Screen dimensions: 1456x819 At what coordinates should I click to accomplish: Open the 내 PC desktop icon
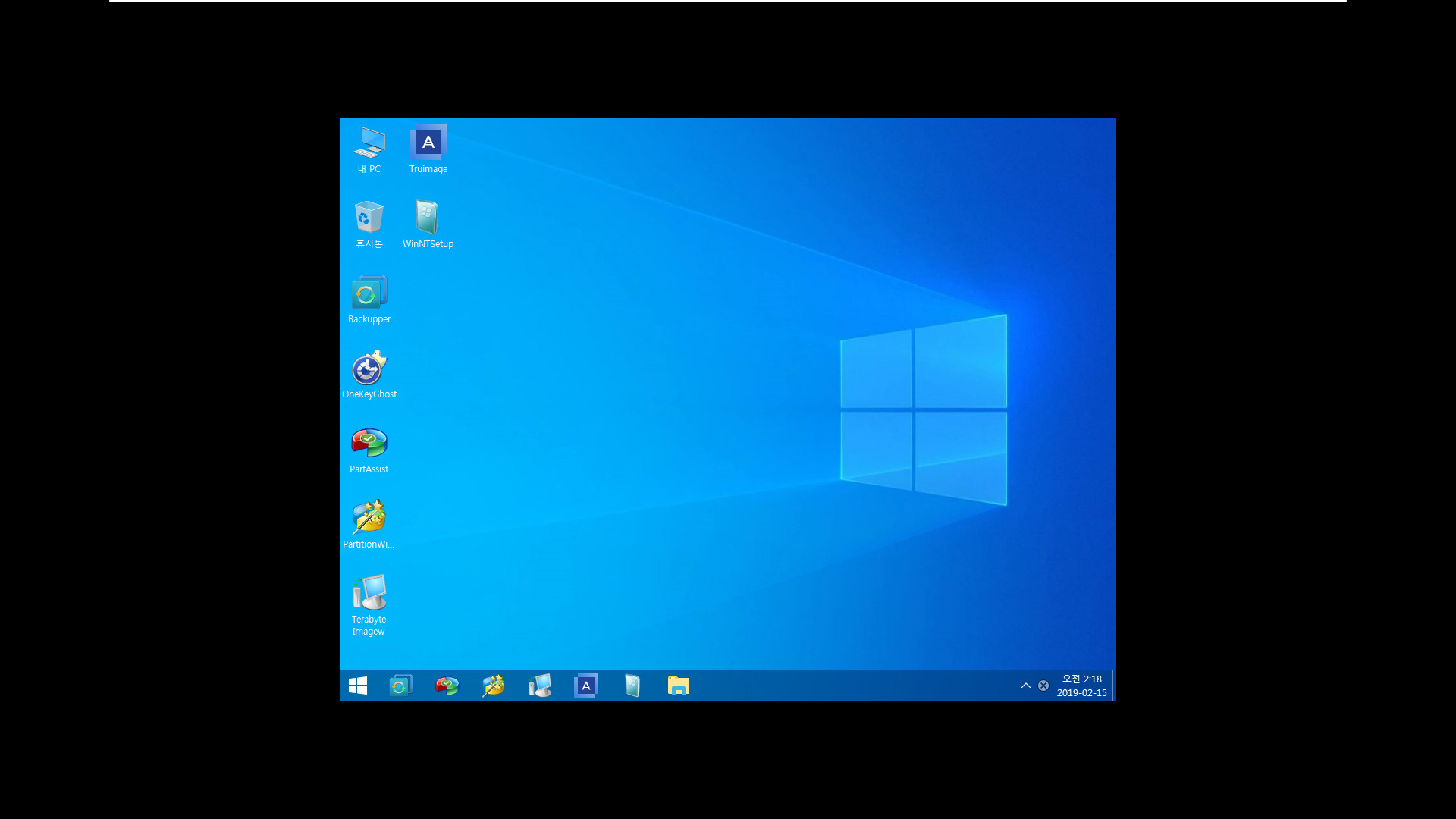coord(369,150)
